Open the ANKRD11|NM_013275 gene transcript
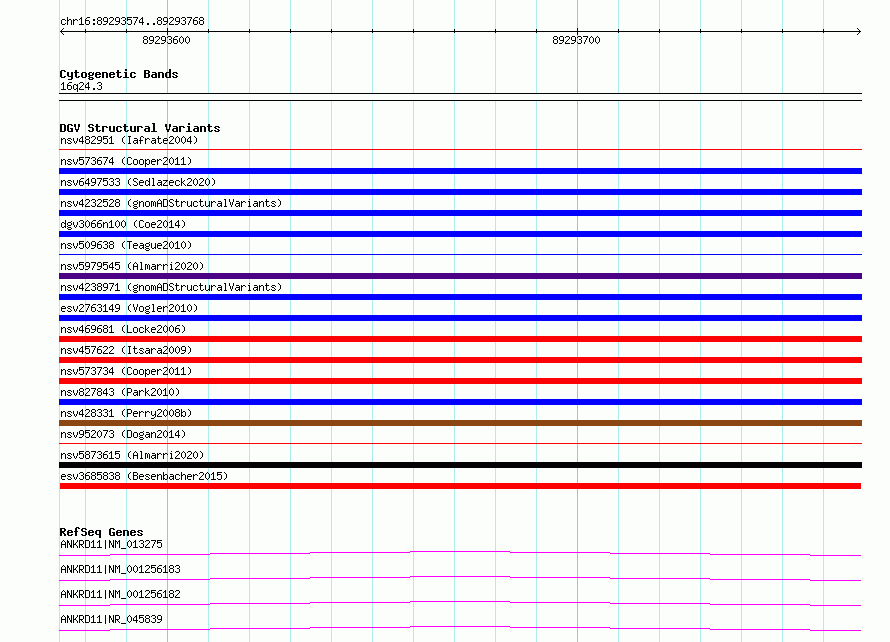The height and width of the screenshot is (642, 890). pyautogui.click(x=460, y=553)
